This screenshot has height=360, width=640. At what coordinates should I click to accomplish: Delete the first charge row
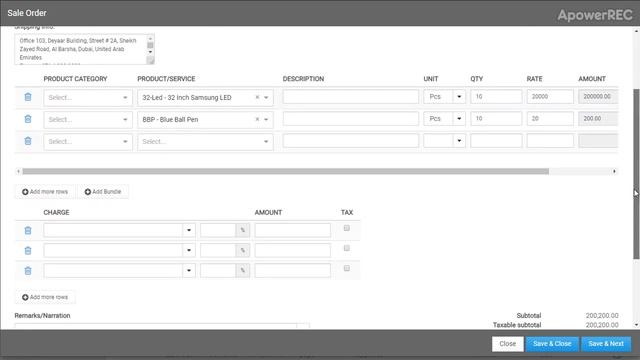pos(28,231)
